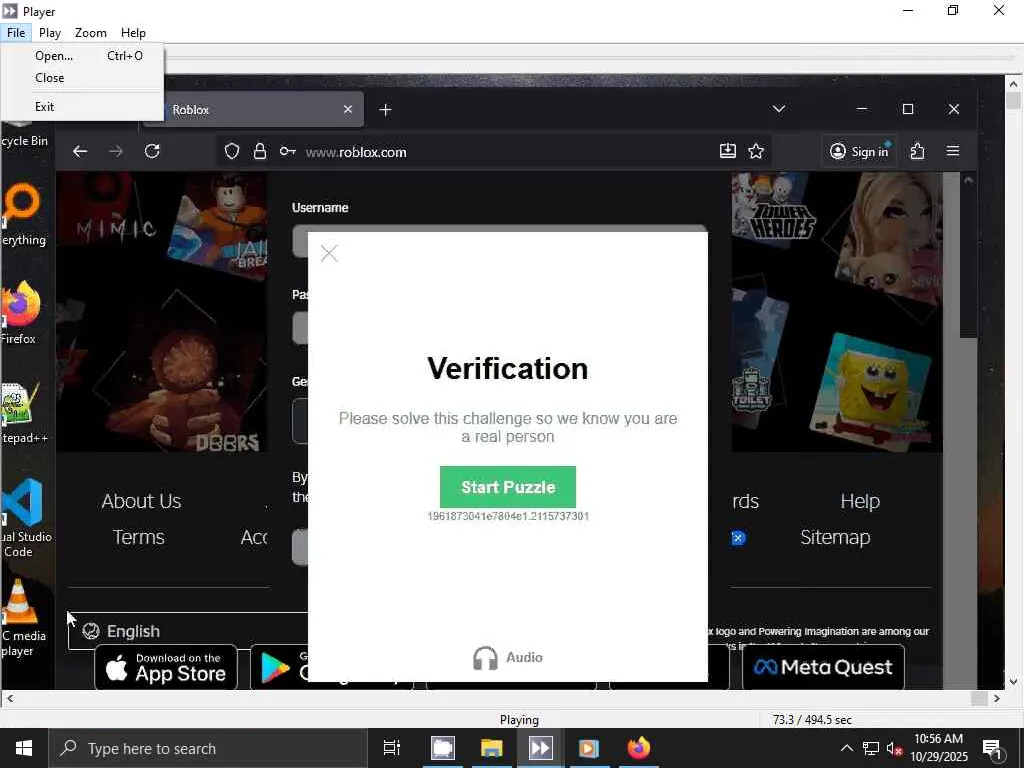Viewport: 1024px width, 768px height.
Task: Choose Open... from the File menu
Action: [83, 56]
